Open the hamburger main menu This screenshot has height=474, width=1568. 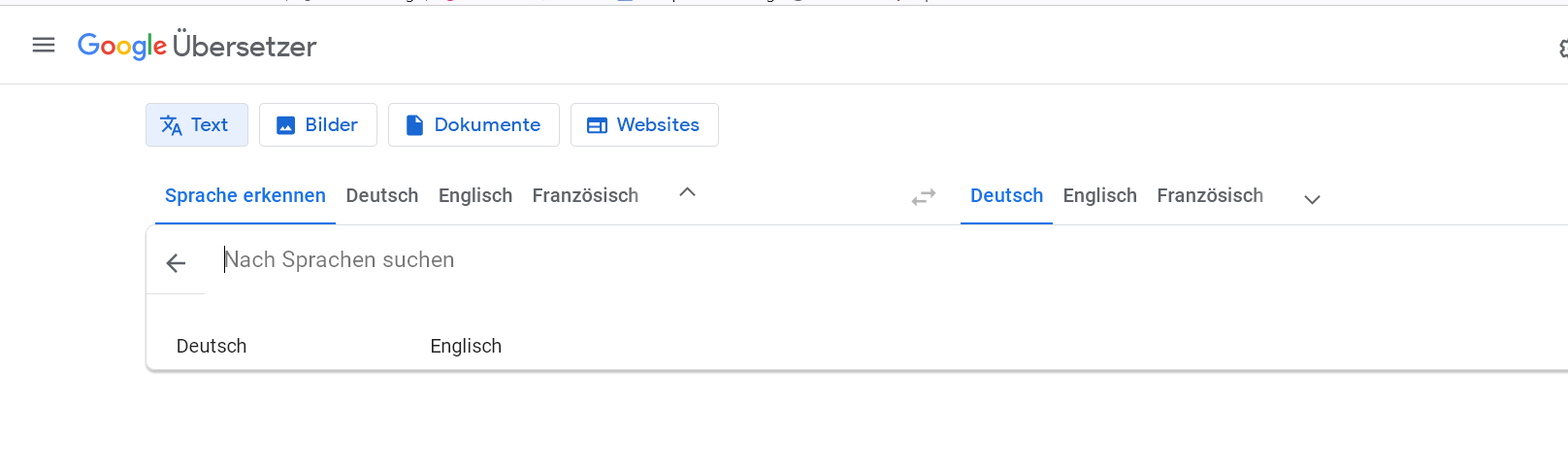pos(44,45)
